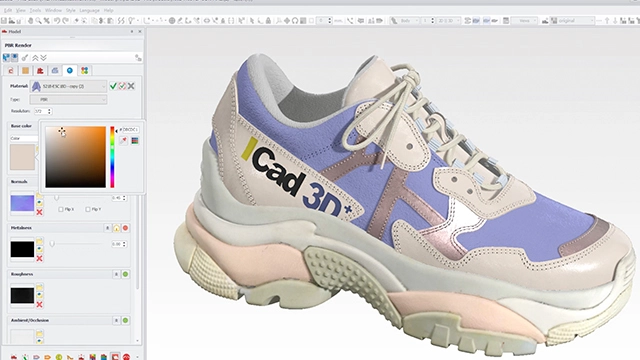Viewport: 640px width, 360px height.
Task: Open the Edit menu
Action: pyautogui.click(x=8, y=10)
